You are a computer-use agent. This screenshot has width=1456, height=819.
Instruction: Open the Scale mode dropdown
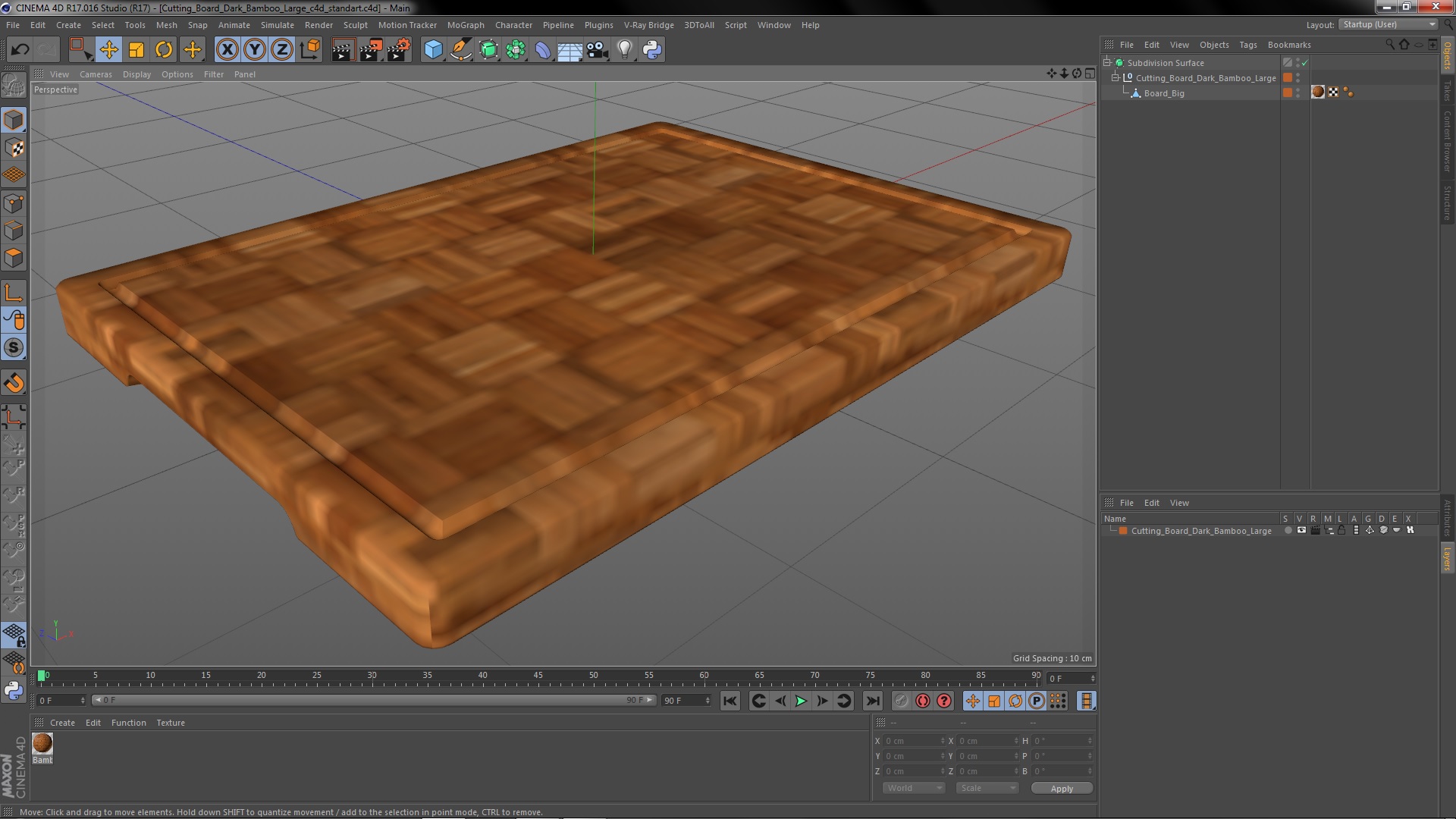tap(986, 788)
